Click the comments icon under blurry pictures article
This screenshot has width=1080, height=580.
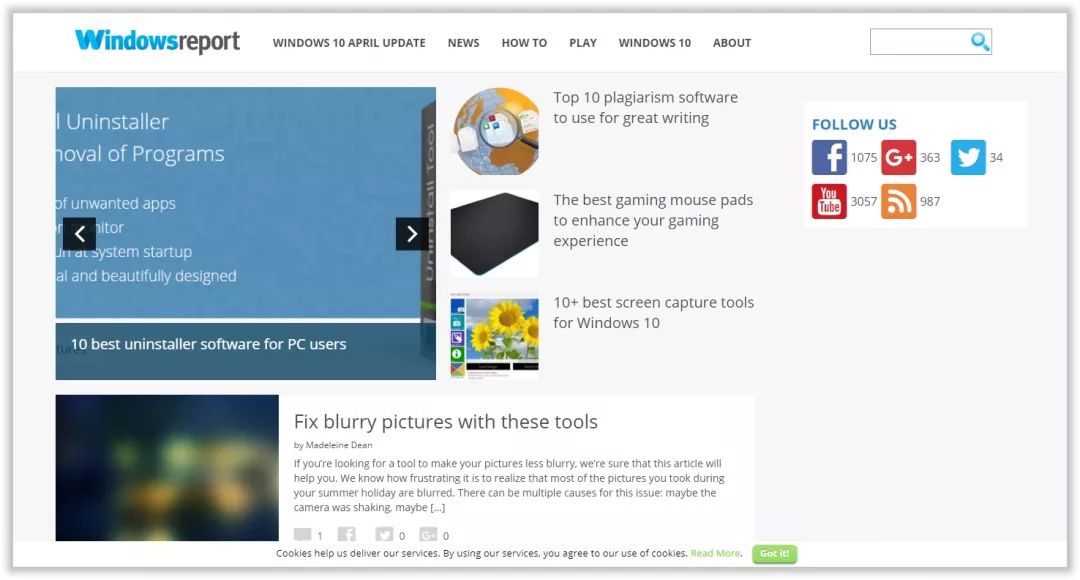(302, 535)
